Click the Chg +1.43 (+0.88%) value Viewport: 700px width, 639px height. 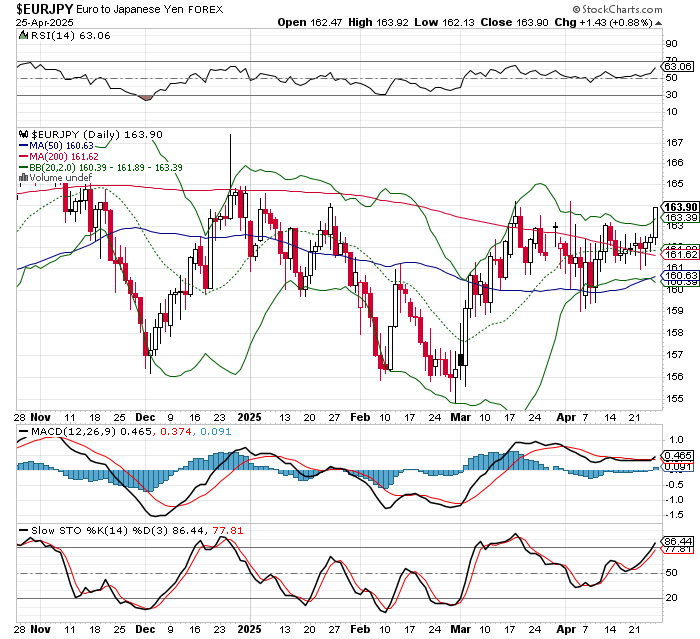pos(604,22)
